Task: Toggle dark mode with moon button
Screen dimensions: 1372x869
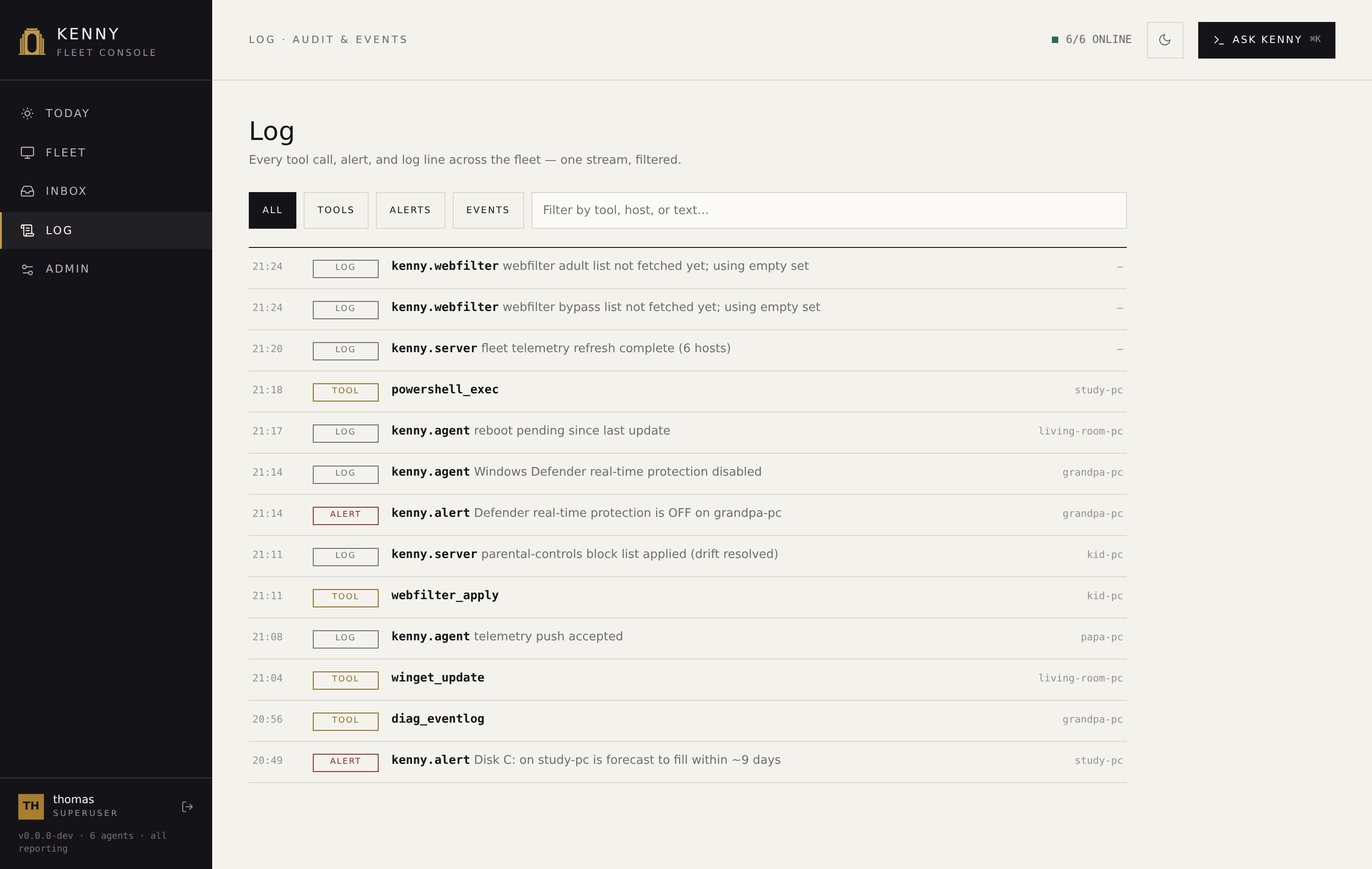Action: [x=1165, y=40]
